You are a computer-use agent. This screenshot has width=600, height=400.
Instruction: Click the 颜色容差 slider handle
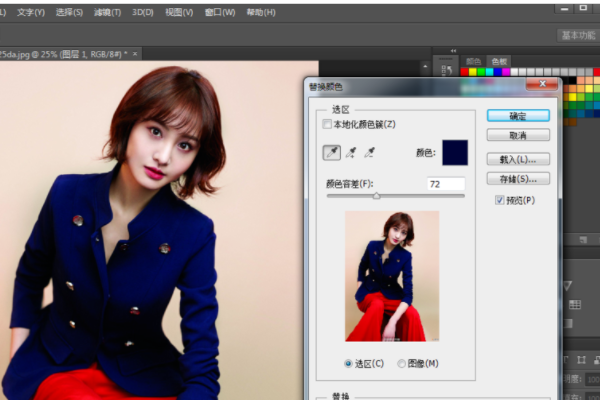click(x=377, y=196)
